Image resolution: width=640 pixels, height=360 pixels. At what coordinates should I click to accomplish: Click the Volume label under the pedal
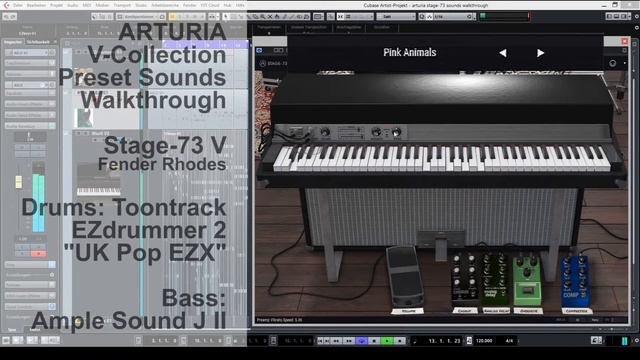click(408, 311)
